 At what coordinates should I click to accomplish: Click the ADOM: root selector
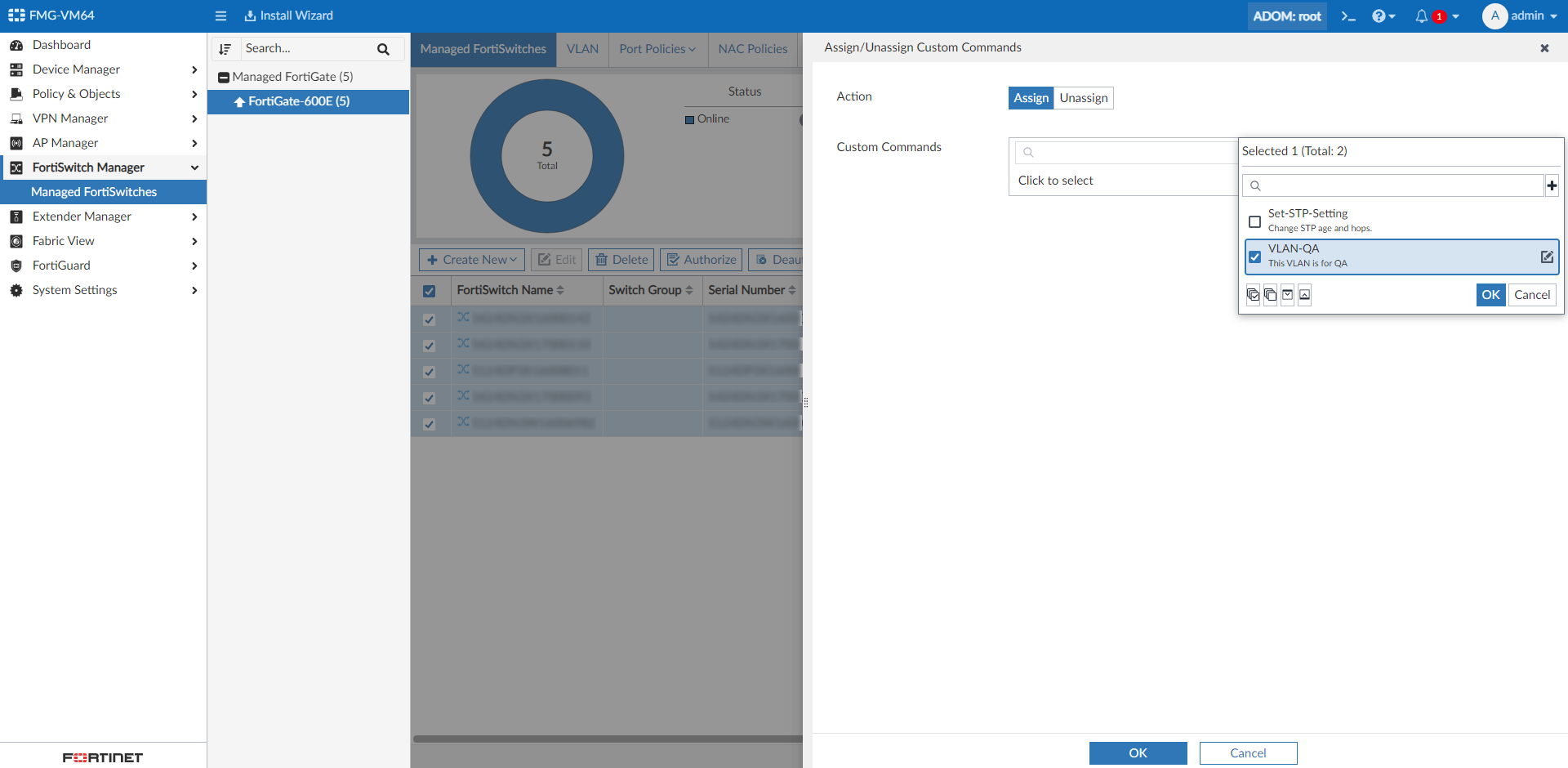click(1287, 16)
